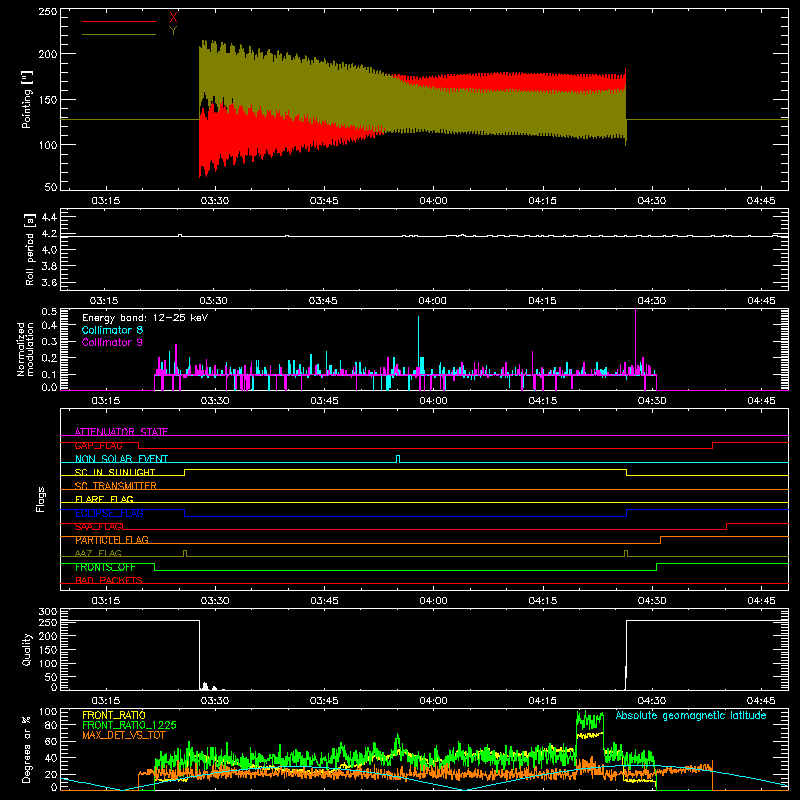
Task: Click the magenta 'Collimator 9' legend entry
Action: pyautogui.click(x=112, y=342)
